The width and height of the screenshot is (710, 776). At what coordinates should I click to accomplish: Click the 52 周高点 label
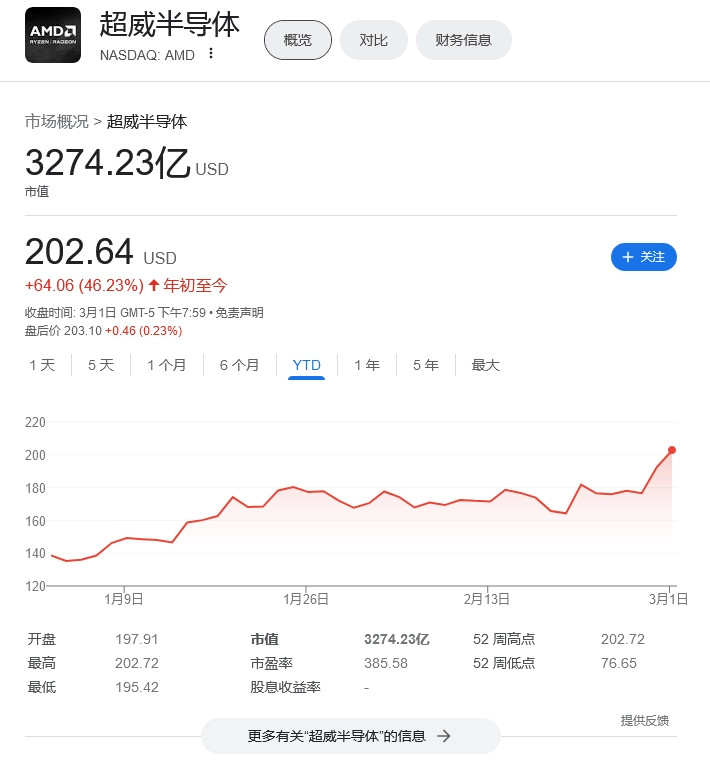(504, 639)
